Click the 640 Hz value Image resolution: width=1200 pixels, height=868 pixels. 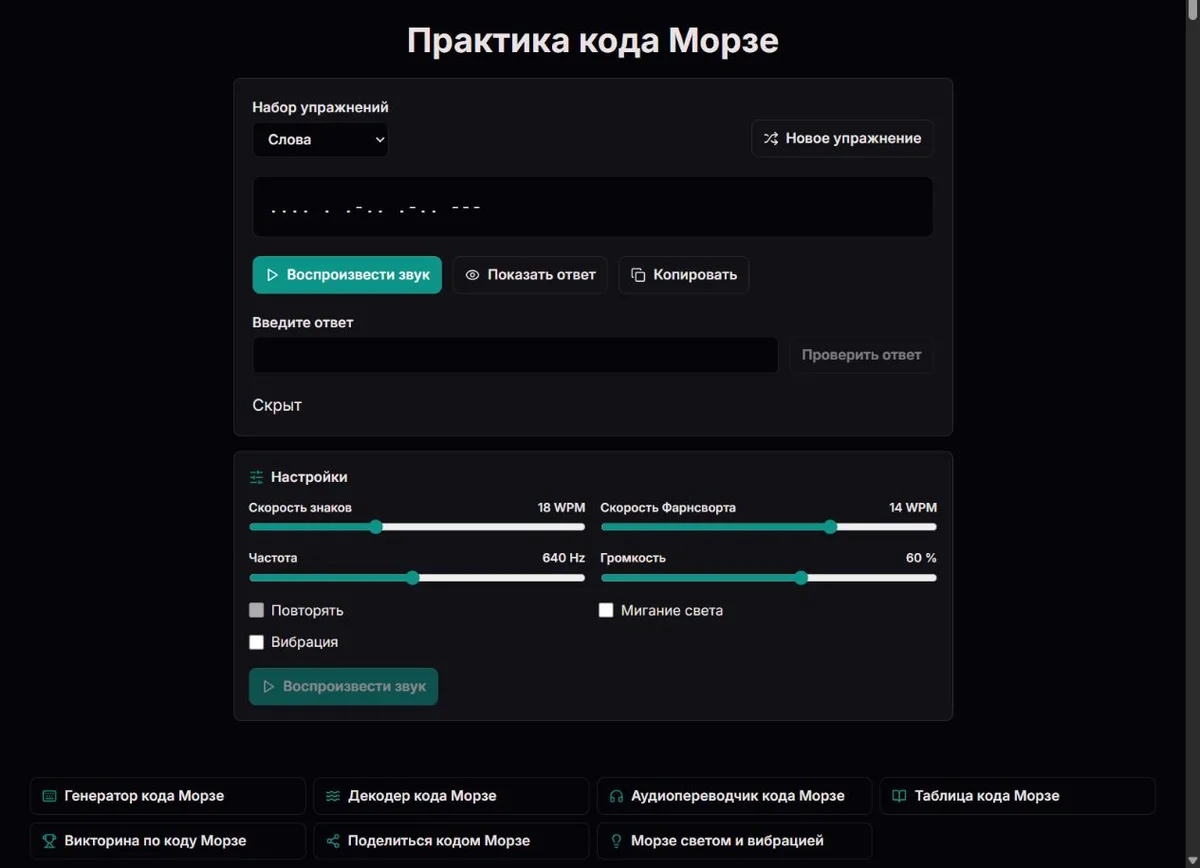564,558
